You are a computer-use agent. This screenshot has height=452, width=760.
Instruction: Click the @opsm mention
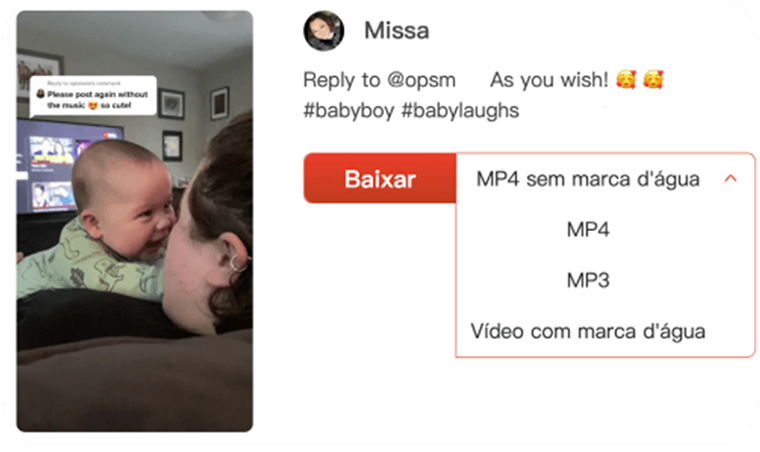tap(421, 80)
